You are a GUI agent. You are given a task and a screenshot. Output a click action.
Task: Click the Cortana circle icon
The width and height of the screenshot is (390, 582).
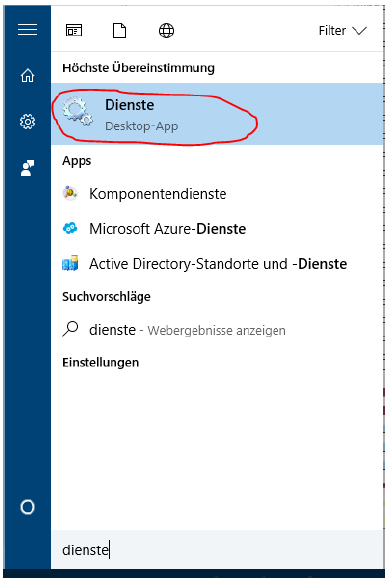coord(27,507)
